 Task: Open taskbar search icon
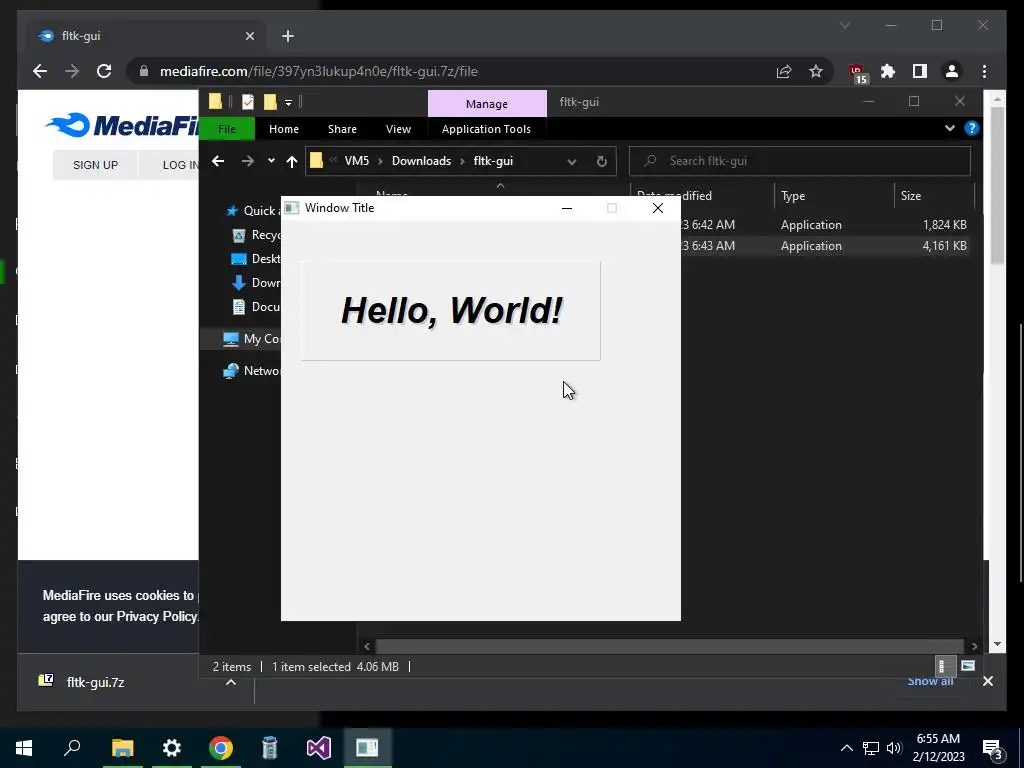72,748
